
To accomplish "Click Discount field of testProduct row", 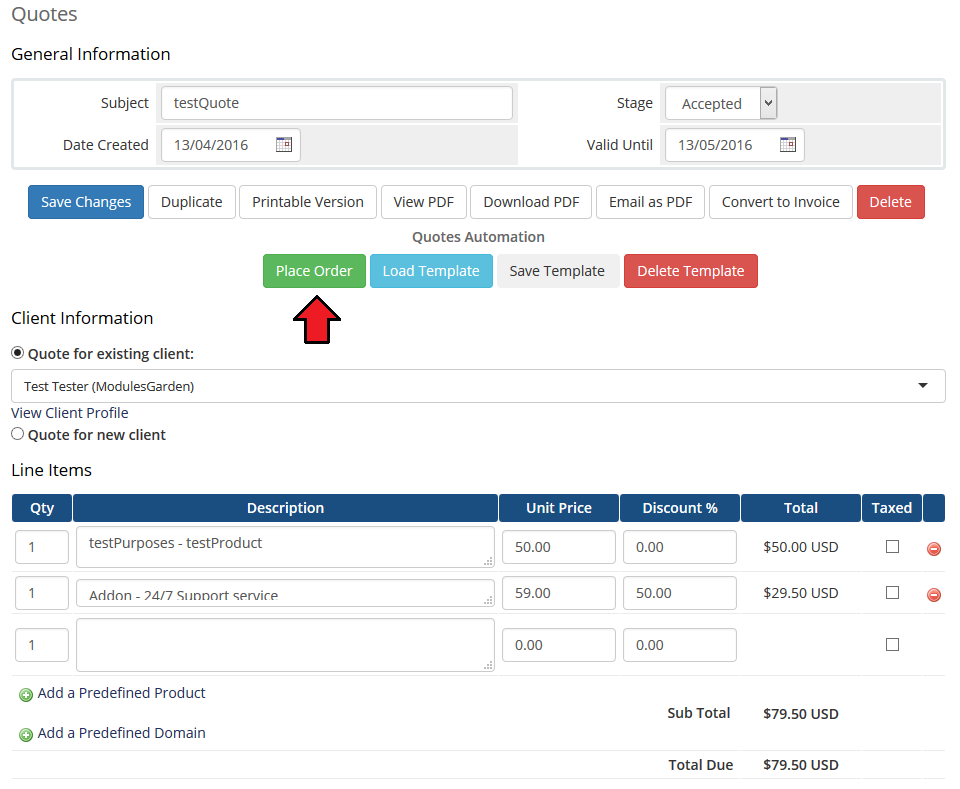I will (x=680, y=547).
